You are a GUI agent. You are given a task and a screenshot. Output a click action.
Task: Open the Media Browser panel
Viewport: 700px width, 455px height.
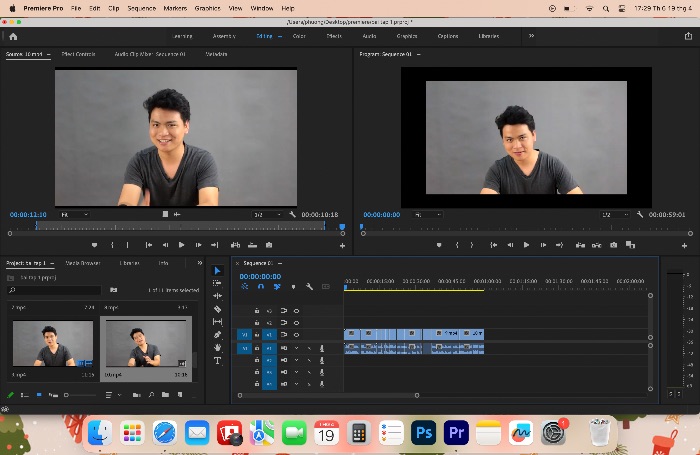[83, 263]
